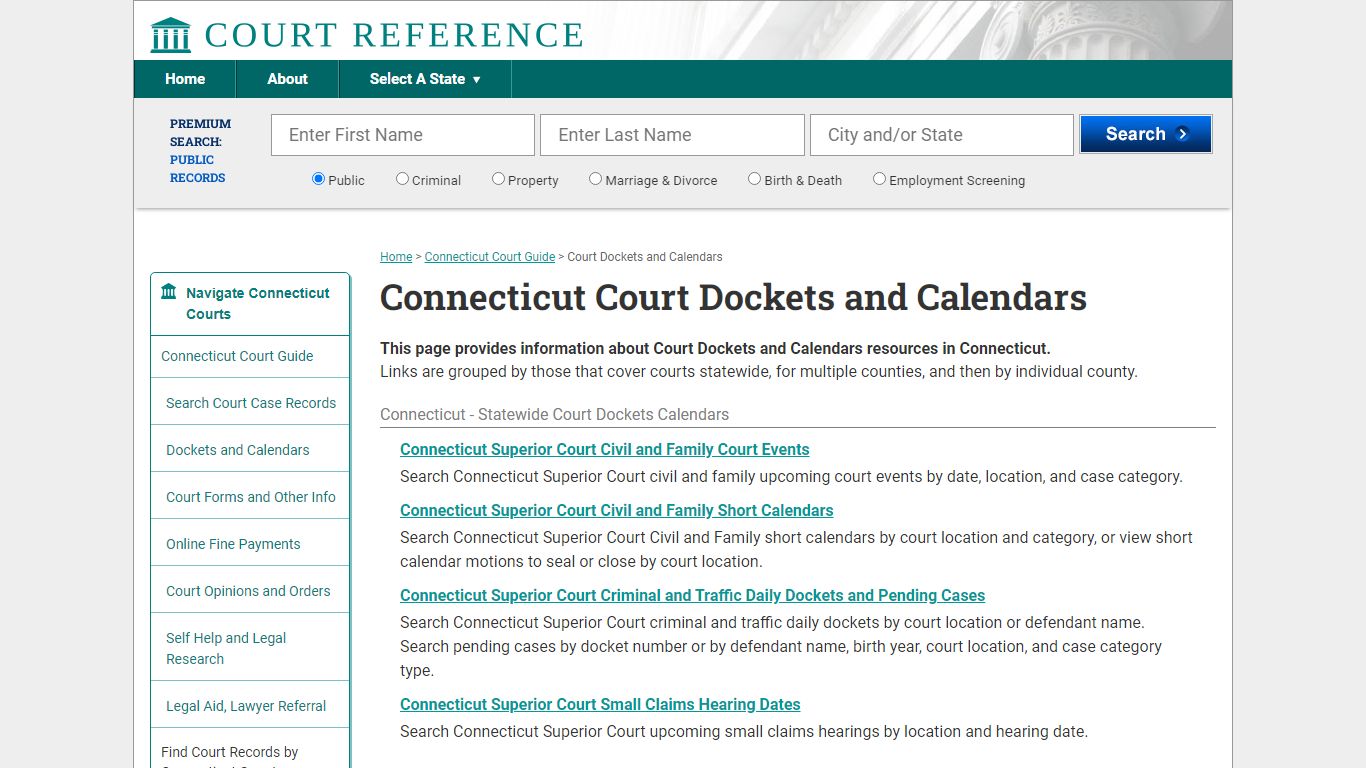Open Connecticut Court Guide in sidebar
This screenshot has height=768, width=1366.
237,356
